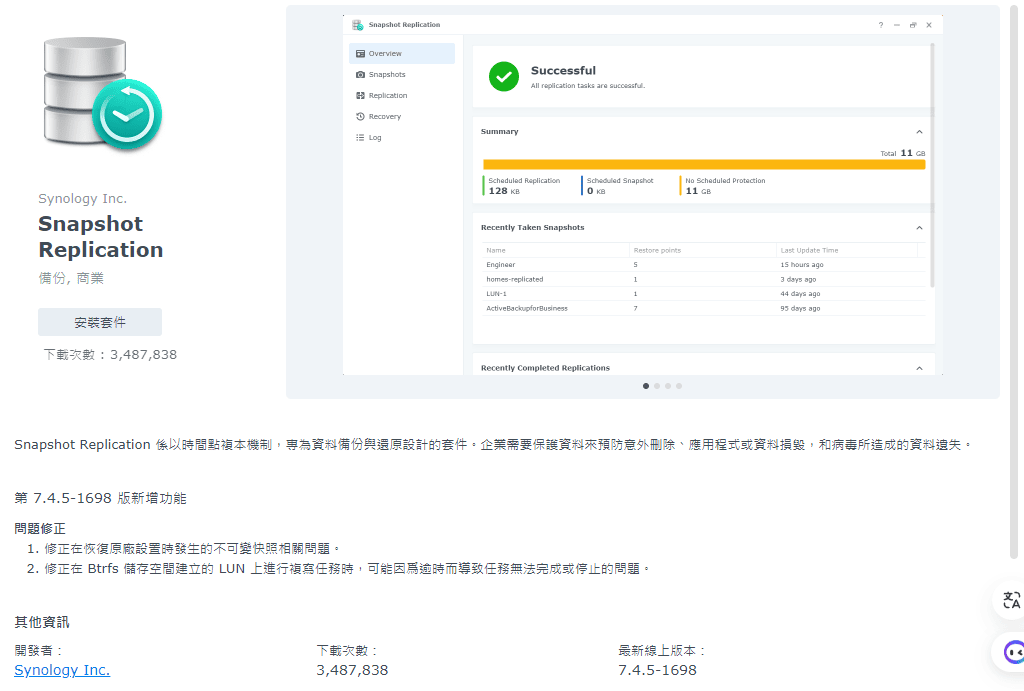Click the Overview panel icon
This screenshot has height=691, width=1024.
pyautogui.click(x=360, y=54)
